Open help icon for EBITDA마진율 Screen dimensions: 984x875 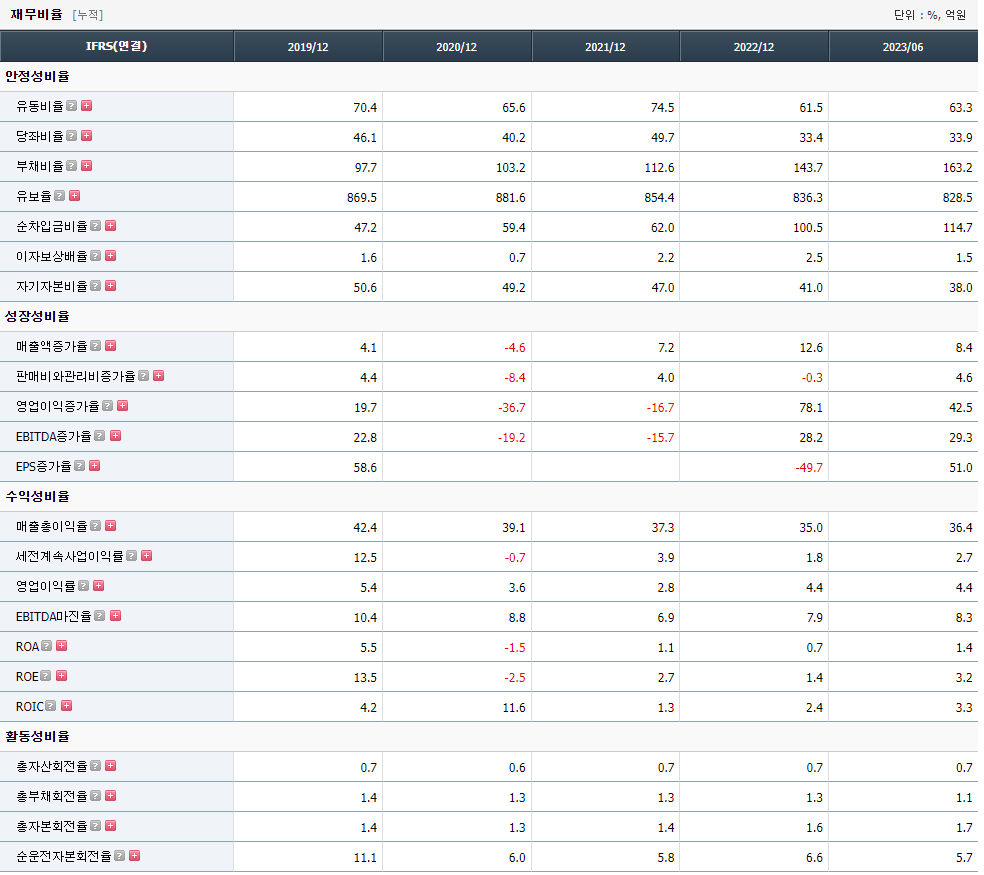[x=100, y=616]
